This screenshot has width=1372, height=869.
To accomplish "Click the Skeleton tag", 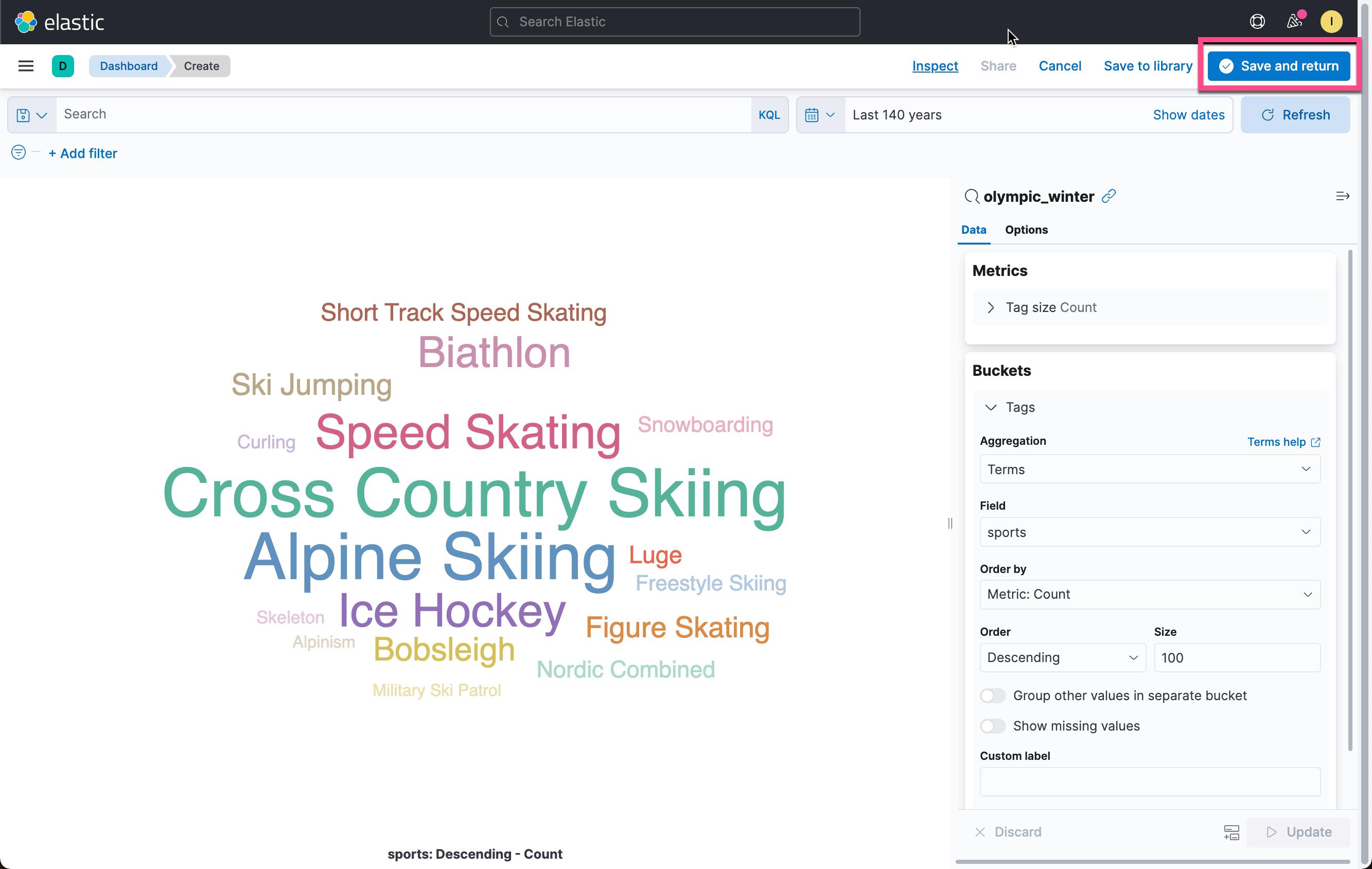I will coord(290,617).
